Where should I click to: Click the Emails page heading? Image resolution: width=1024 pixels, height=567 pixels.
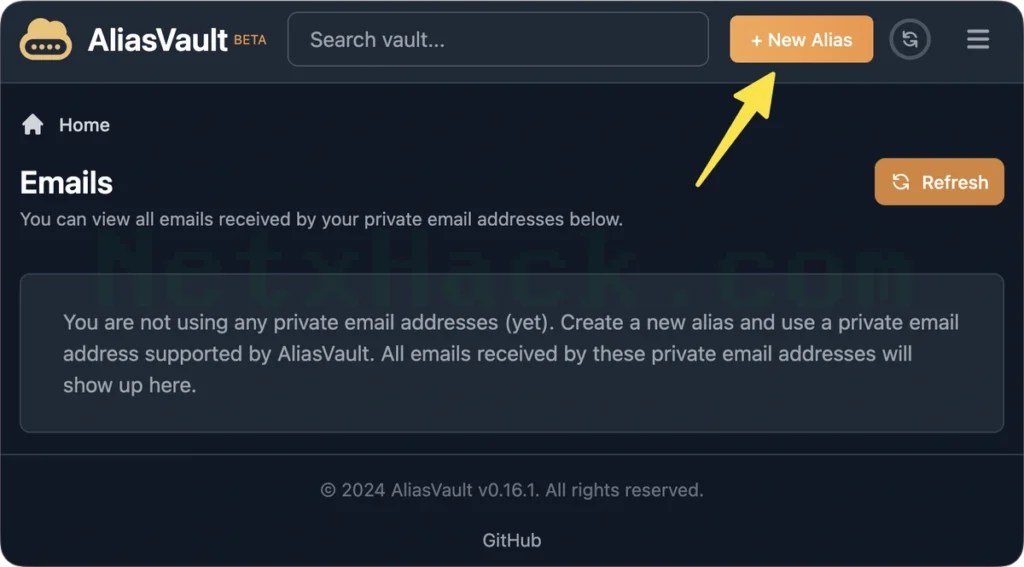click(x=67, y=182)
